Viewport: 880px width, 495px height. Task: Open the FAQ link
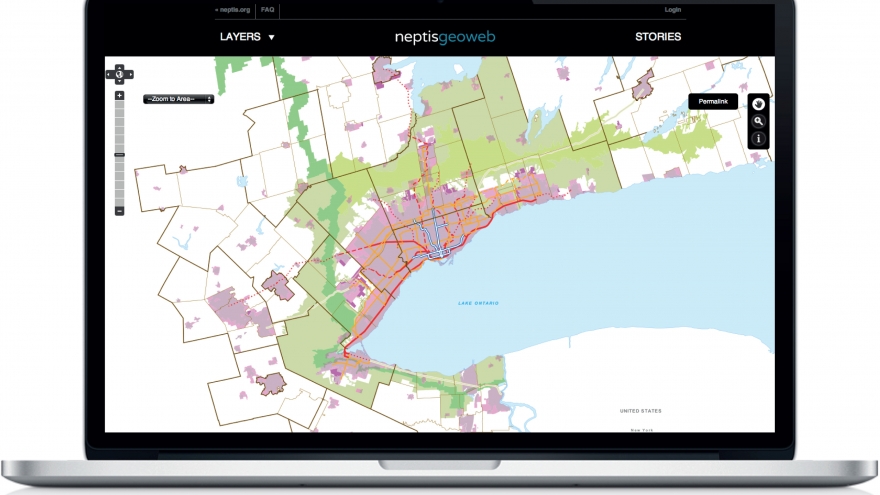coord(267,10)
